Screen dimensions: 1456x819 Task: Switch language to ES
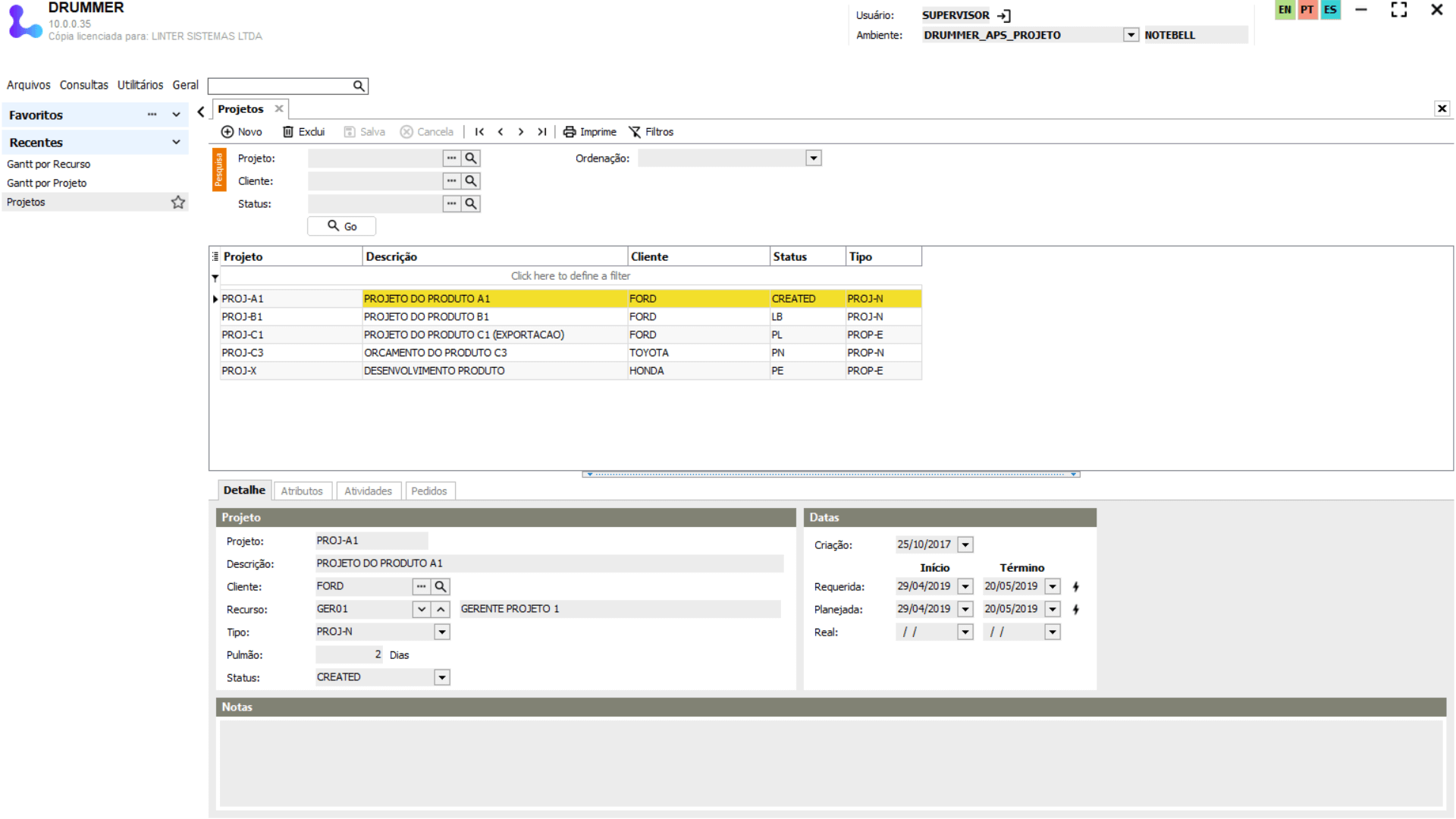(x=1330, y=10)
